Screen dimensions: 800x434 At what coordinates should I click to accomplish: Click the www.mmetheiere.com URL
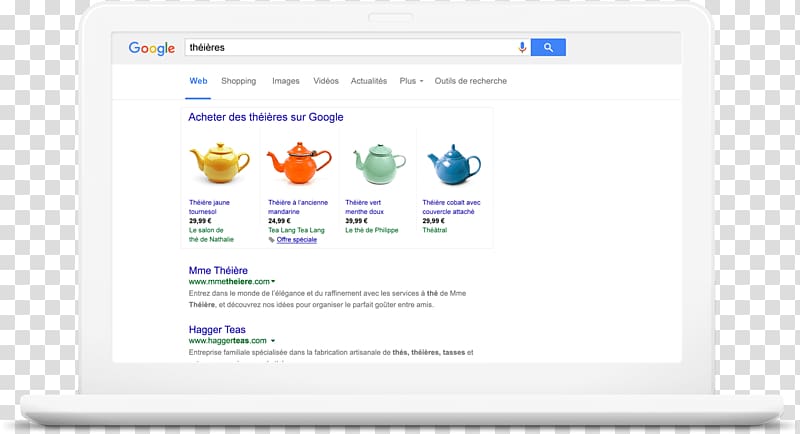229,282
